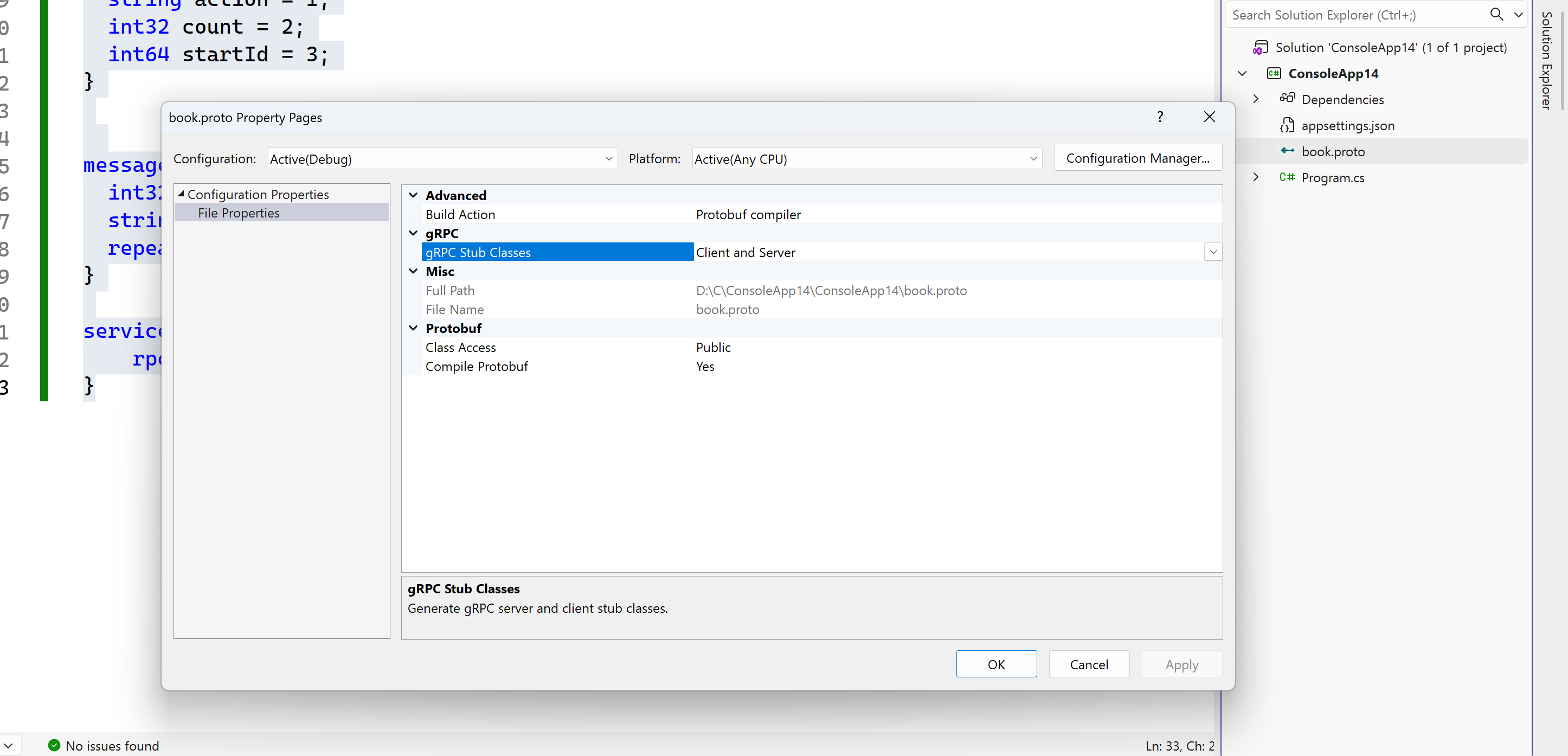Open Configuration Manager
Image resolution: width=1568 pixels, height=756 pixels.
[1138, 158]
